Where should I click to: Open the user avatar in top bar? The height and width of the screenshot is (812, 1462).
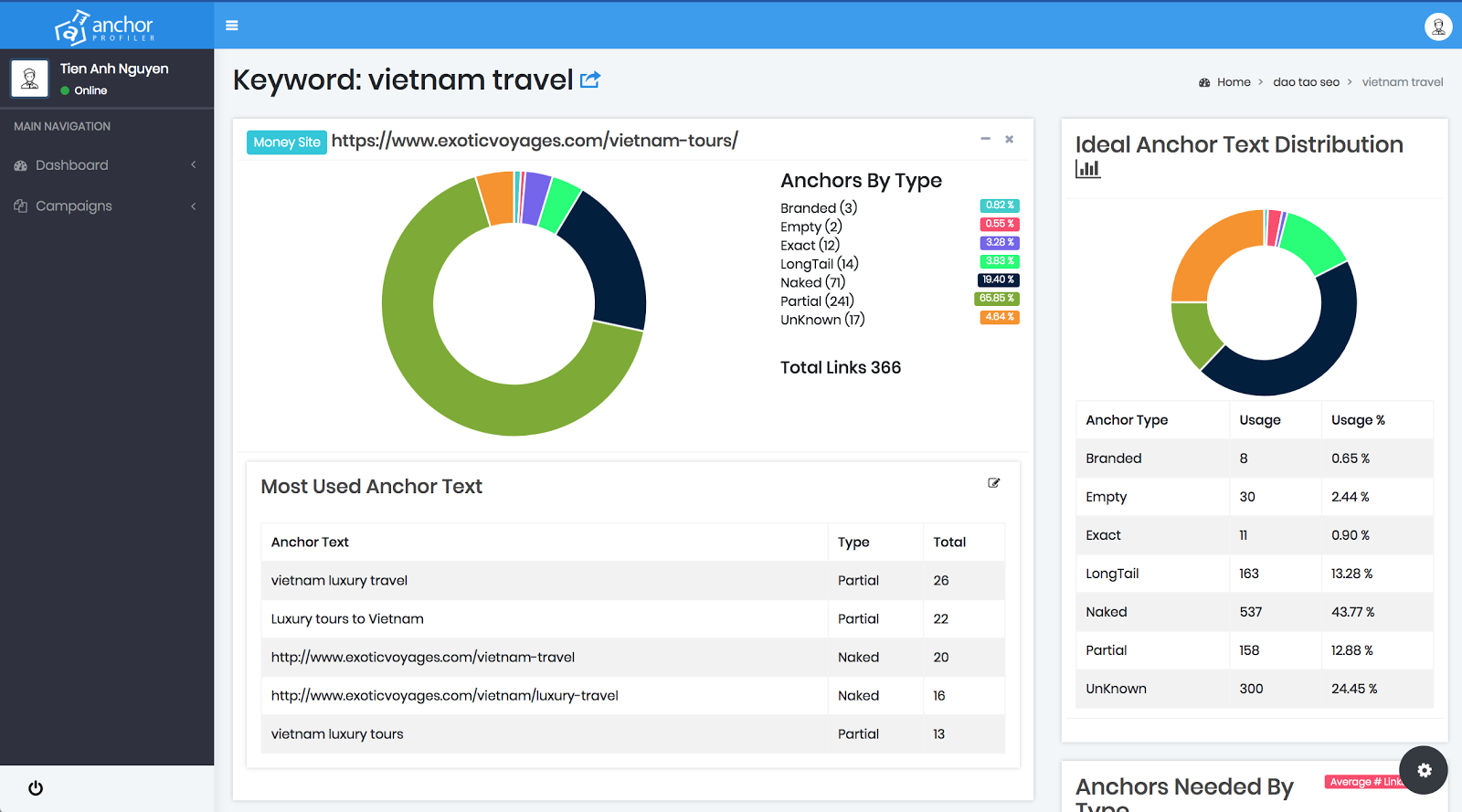tap(1438, 26)
